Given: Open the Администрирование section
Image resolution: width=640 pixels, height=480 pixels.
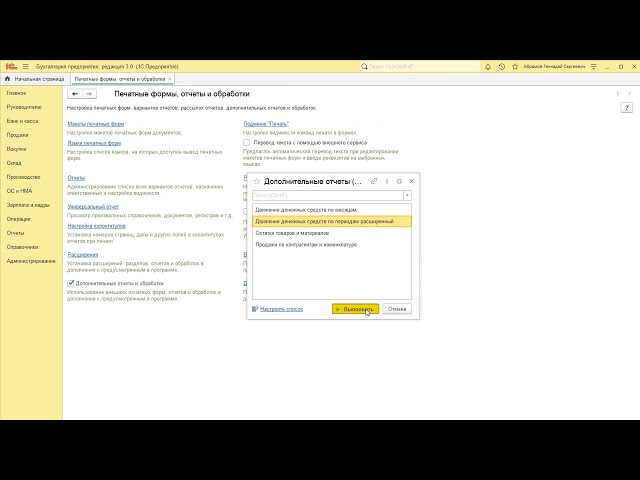Looking at the screenshot, I should [31, 261].
